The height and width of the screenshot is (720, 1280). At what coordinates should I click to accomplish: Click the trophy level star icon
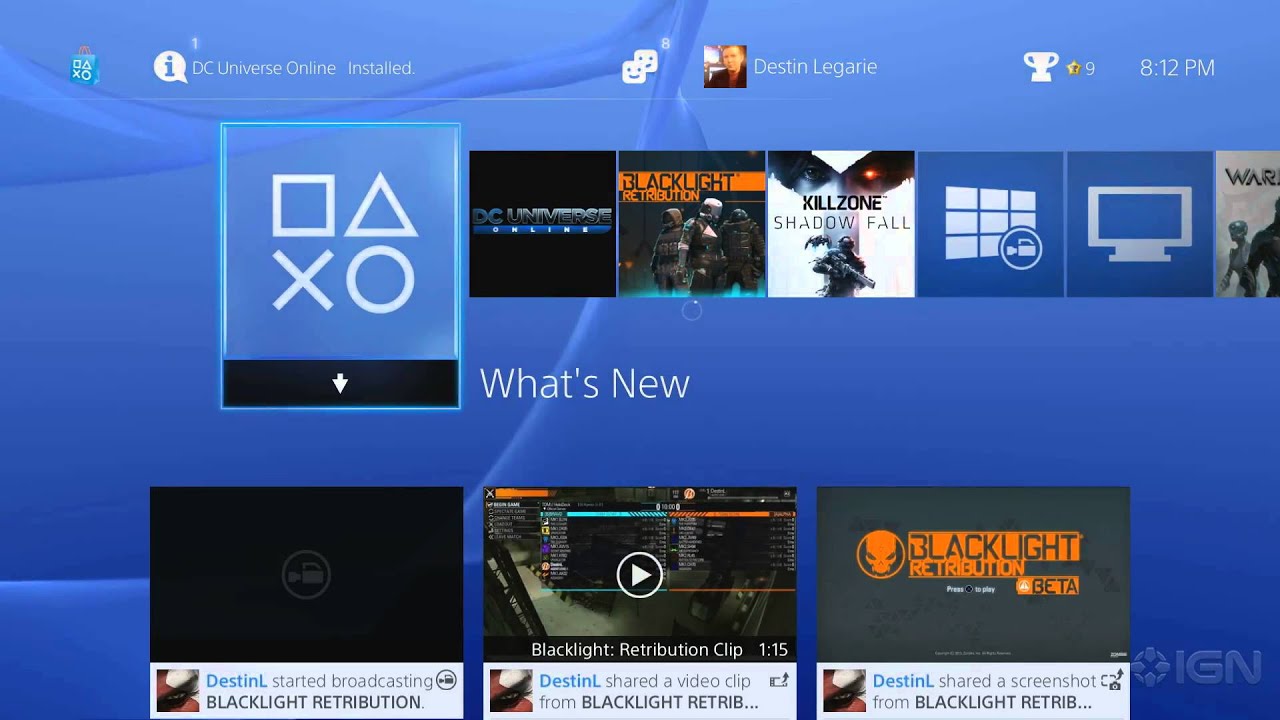point(1074,68)
